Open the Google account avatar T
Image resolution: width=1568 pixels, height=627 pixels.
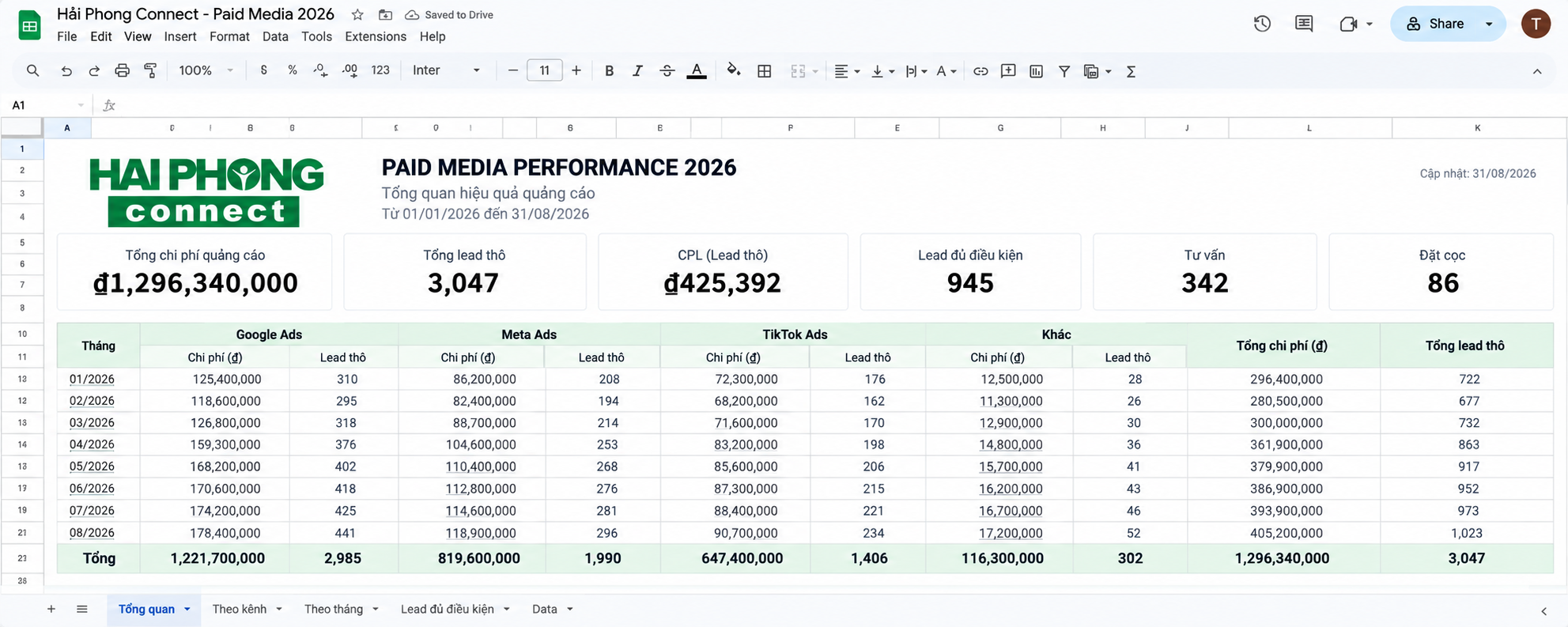tap(1536, 24)
